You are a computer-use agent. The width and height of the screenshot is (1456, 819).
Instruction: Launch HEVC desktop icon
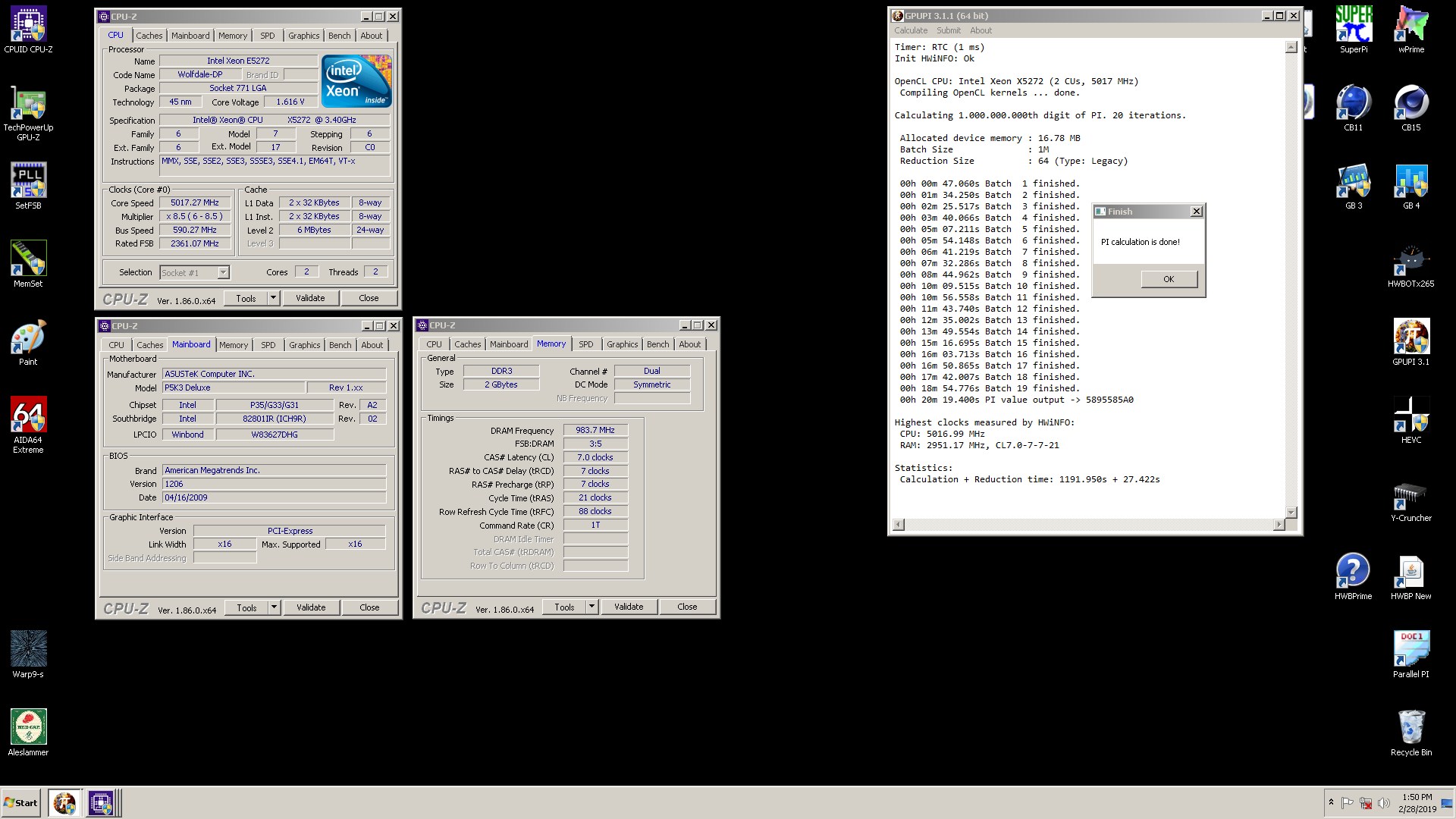click(x=1411, y=421)
